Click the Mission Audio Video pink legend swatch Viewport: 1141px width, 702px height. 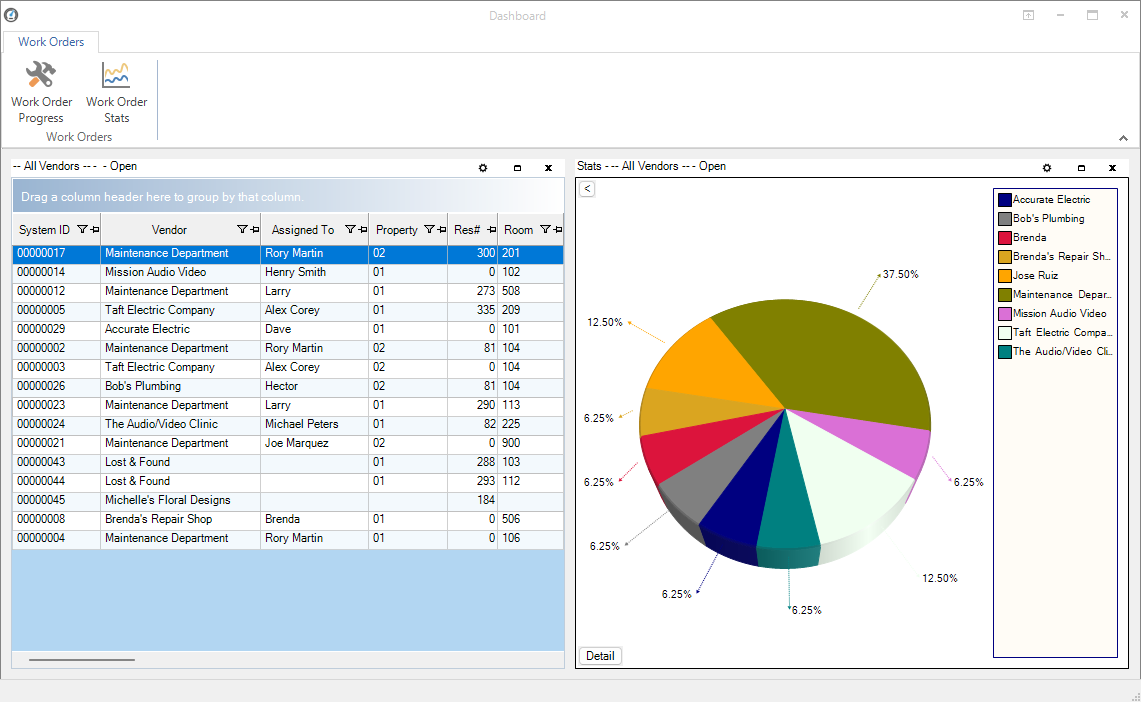[x=1005, y=314]
